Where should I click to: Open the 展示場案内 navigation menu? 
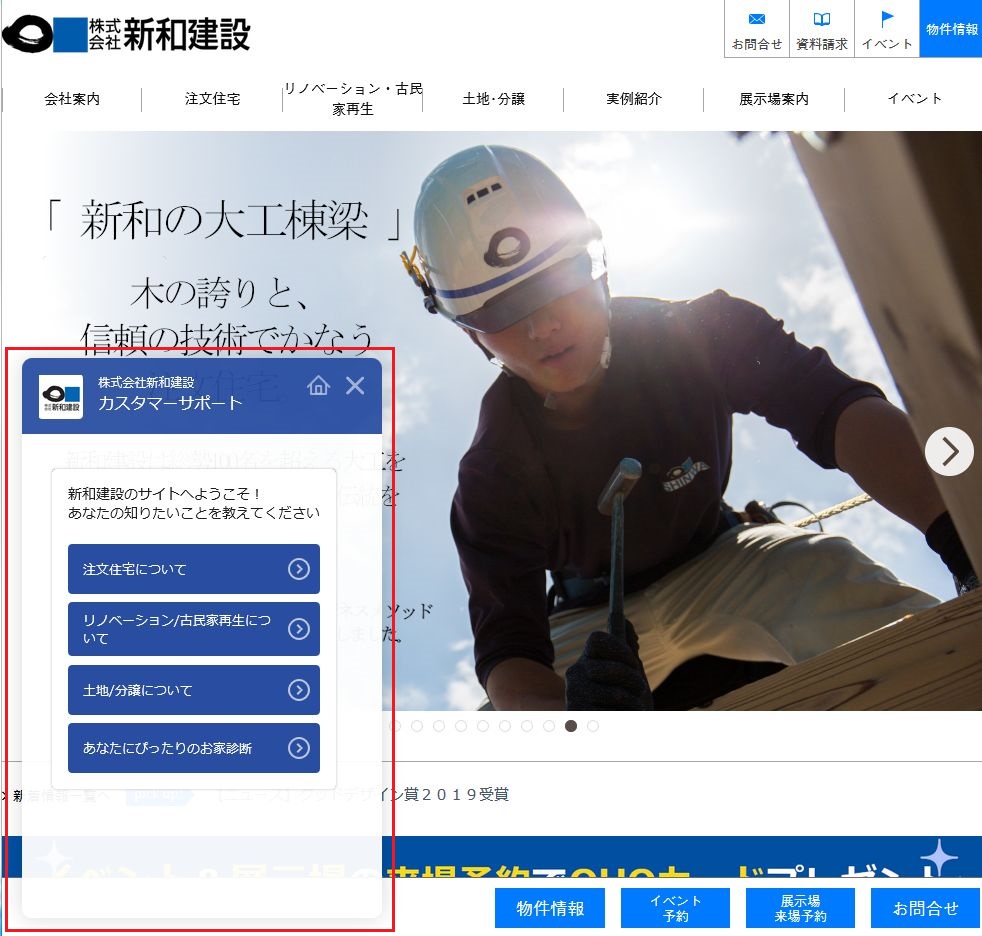click(x=774, y=99)
